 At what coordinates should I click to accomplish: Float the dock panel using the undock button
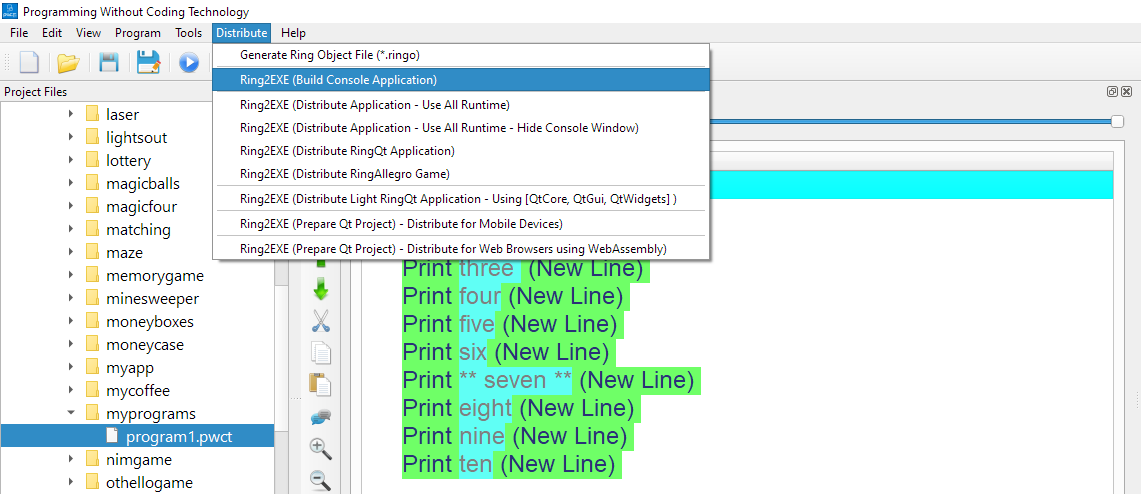pos(1112,92)
